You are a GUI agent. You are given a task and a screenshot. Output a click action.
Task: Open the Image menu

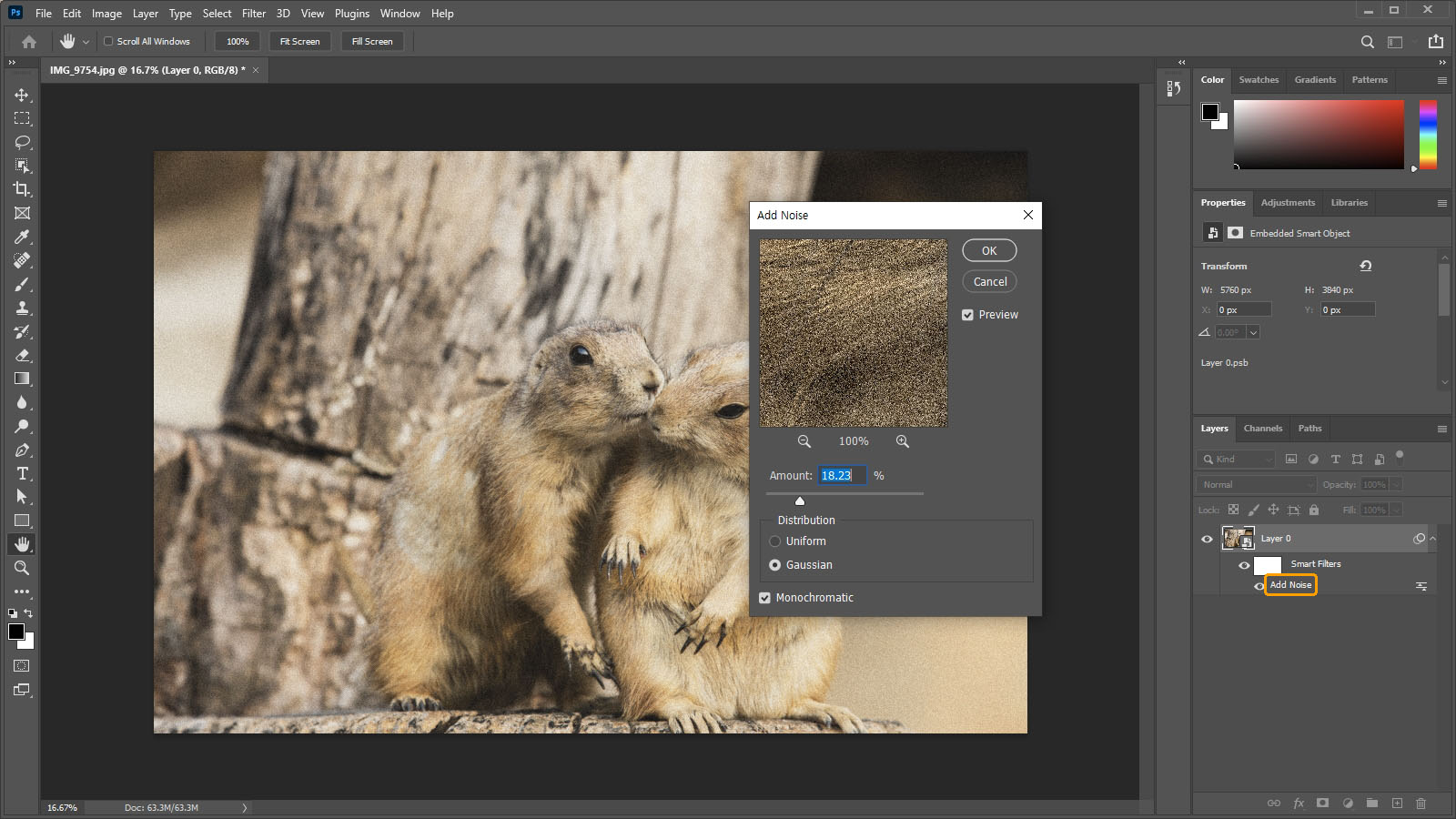click(106, 14)
